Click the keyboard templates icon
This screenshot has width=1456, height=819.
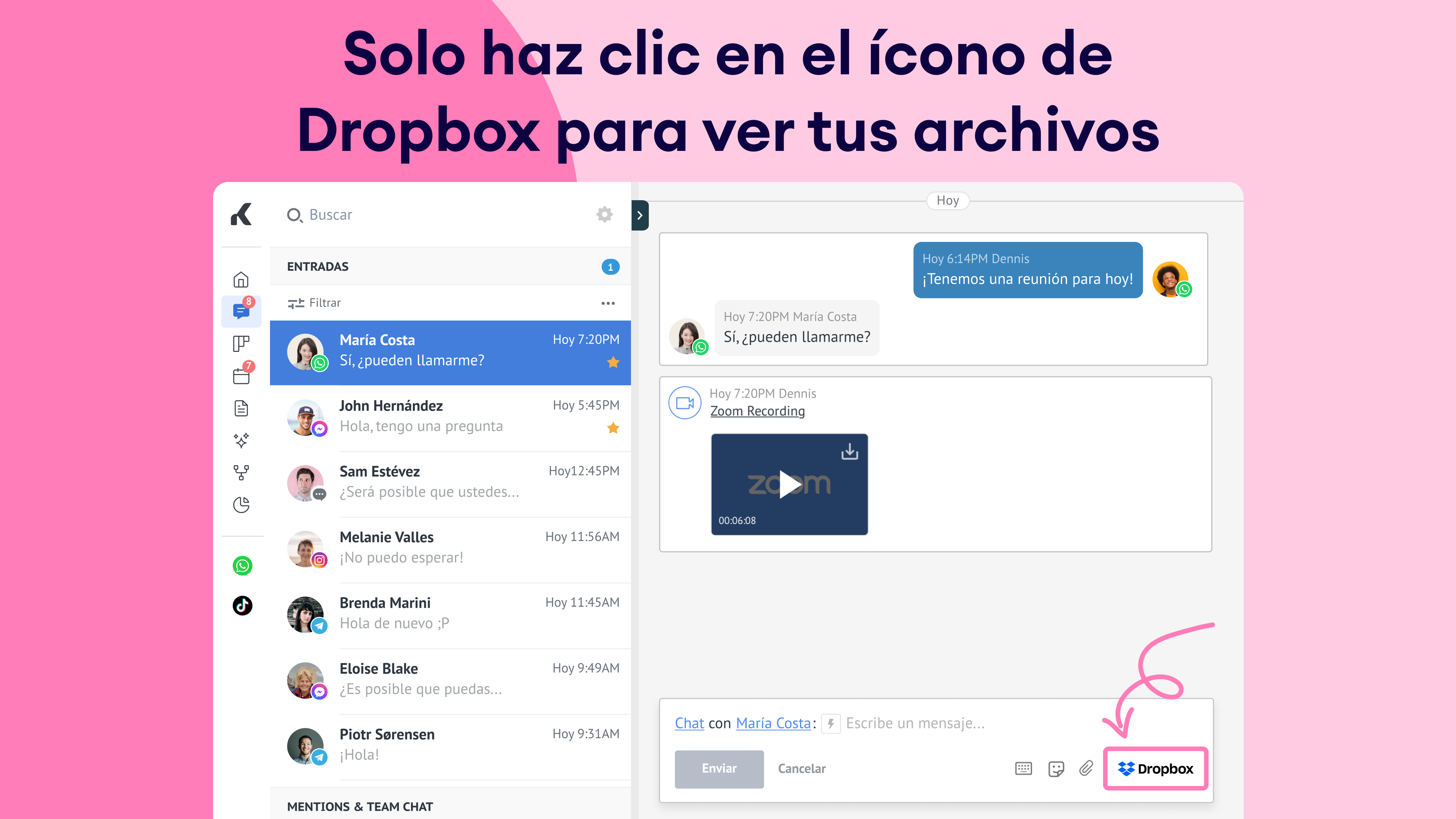click(1023, 769)
